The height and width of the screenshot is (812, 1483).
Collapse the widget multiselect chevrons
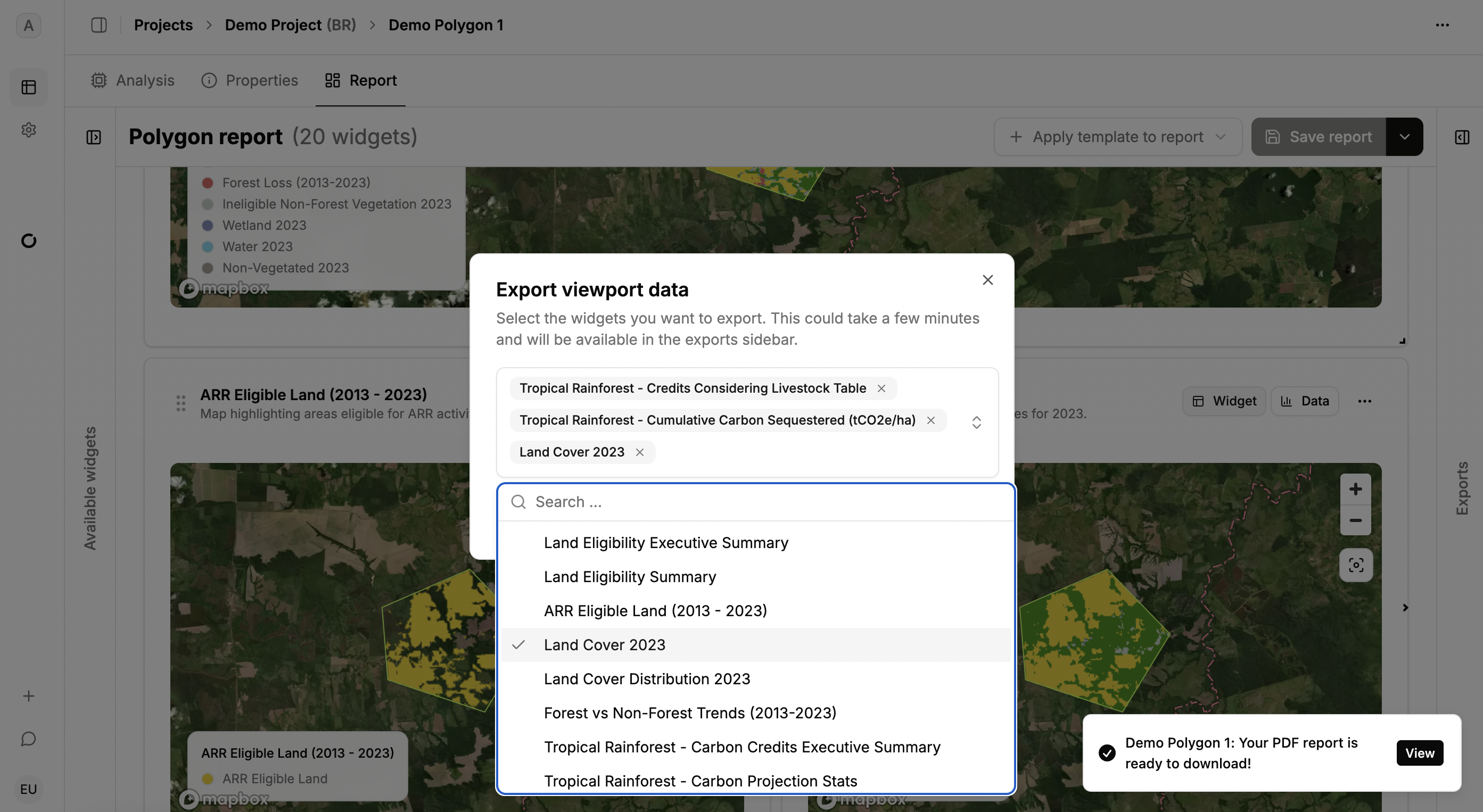[976, 422]
